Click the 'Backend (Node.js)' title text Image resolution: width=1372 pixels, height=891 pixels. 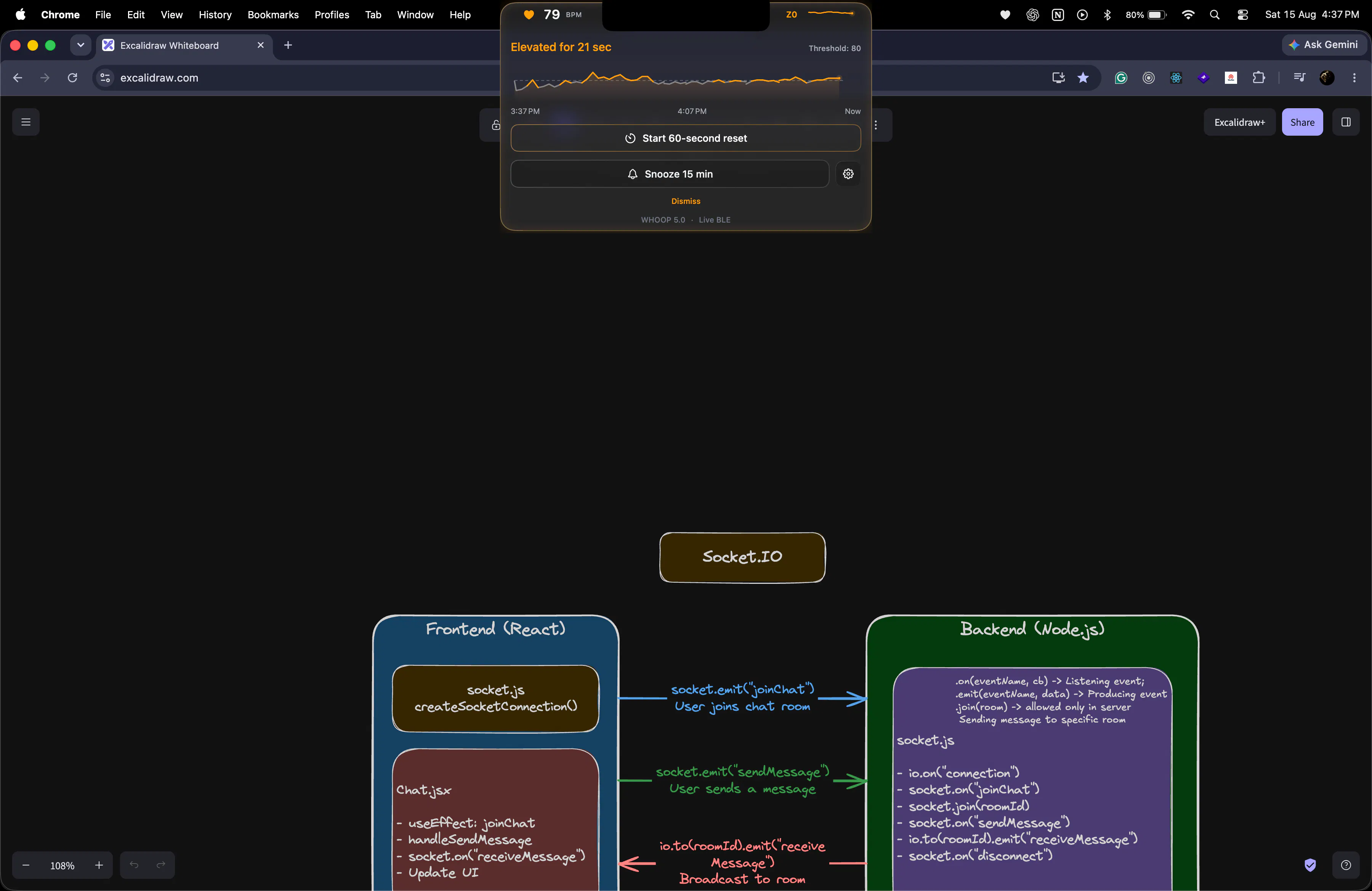click(1032, 629)
